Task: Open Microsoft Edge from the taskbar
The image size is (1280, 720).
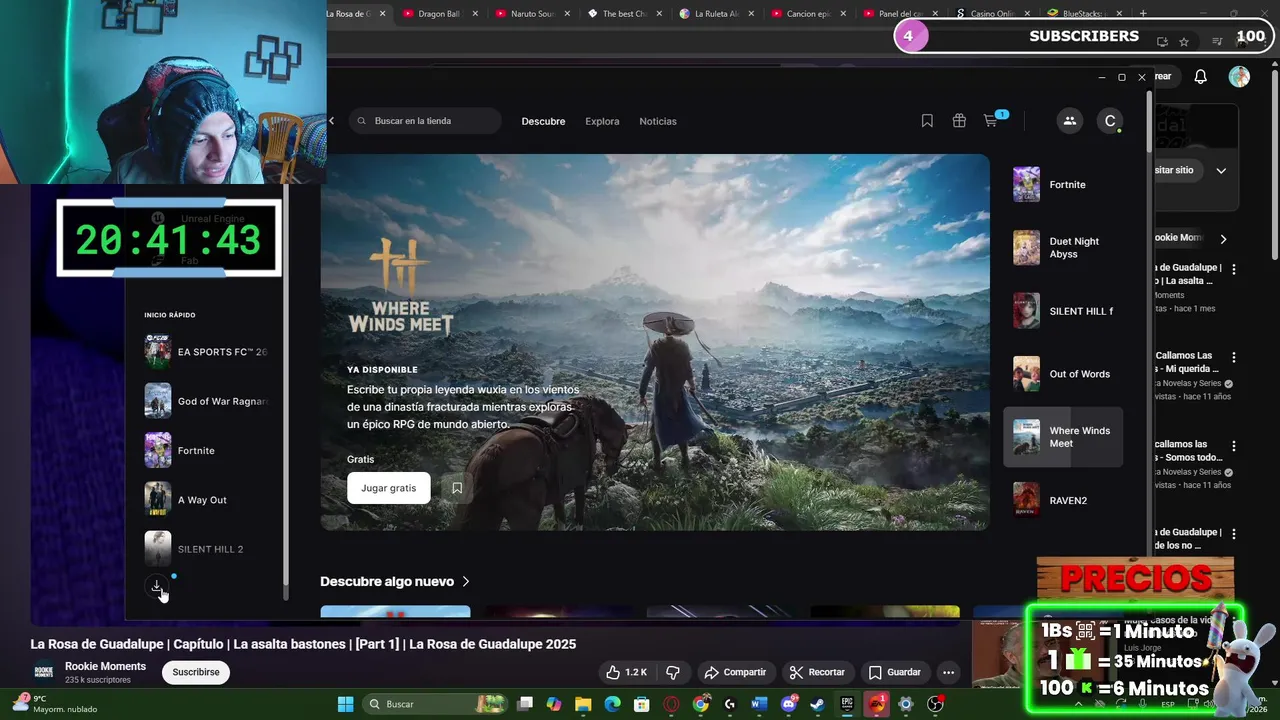Action: click(612, 704)
